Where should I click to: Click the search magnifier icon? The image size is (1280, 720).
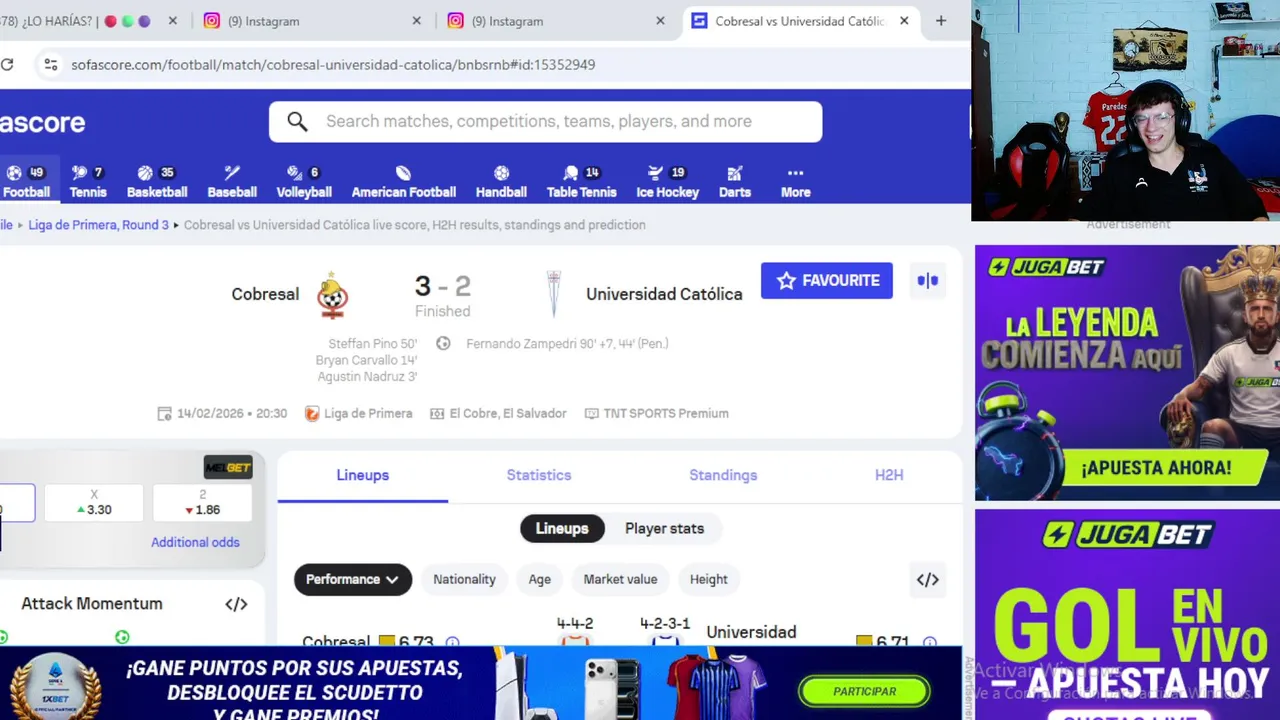tap(297, 122)
